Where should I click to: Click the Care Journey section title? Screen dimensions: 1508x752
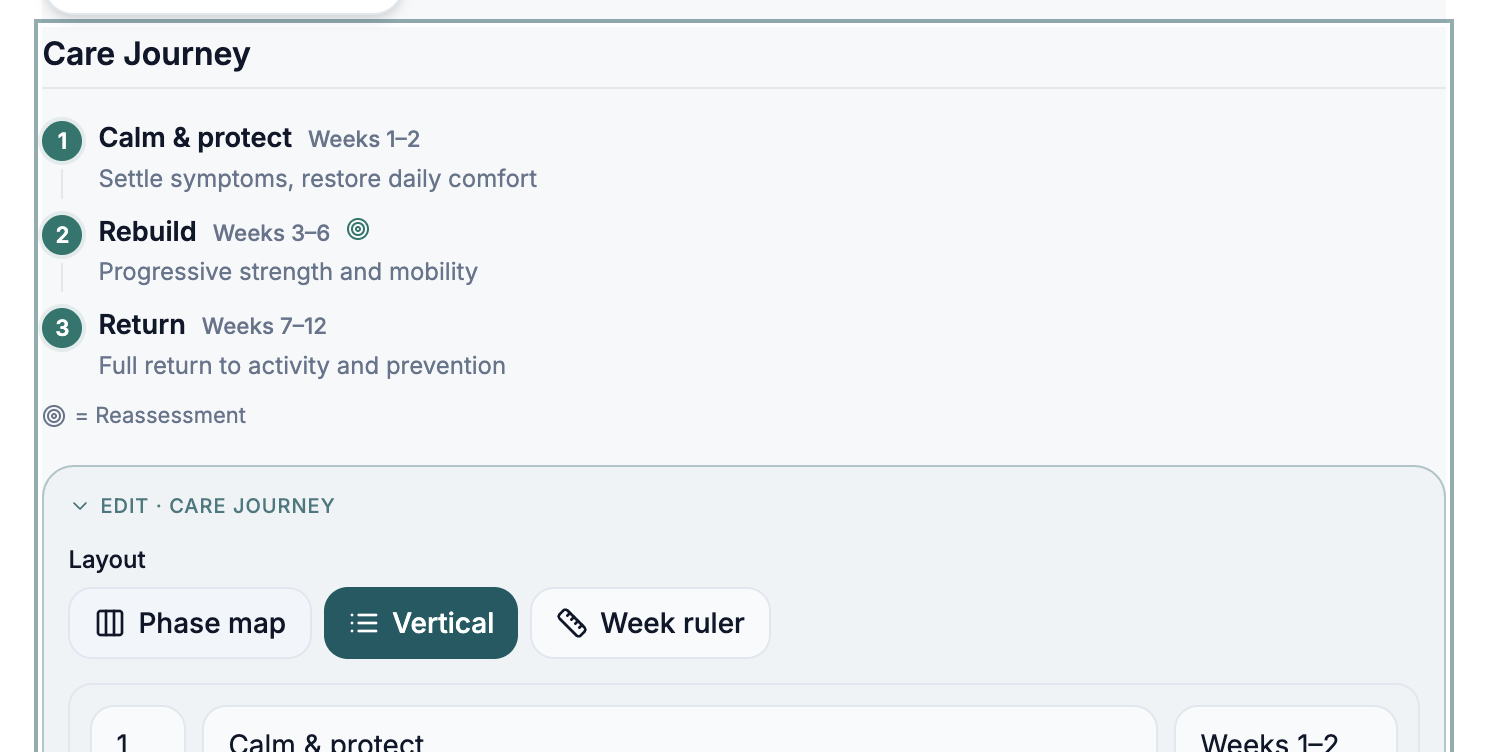(x=146, y=53)
